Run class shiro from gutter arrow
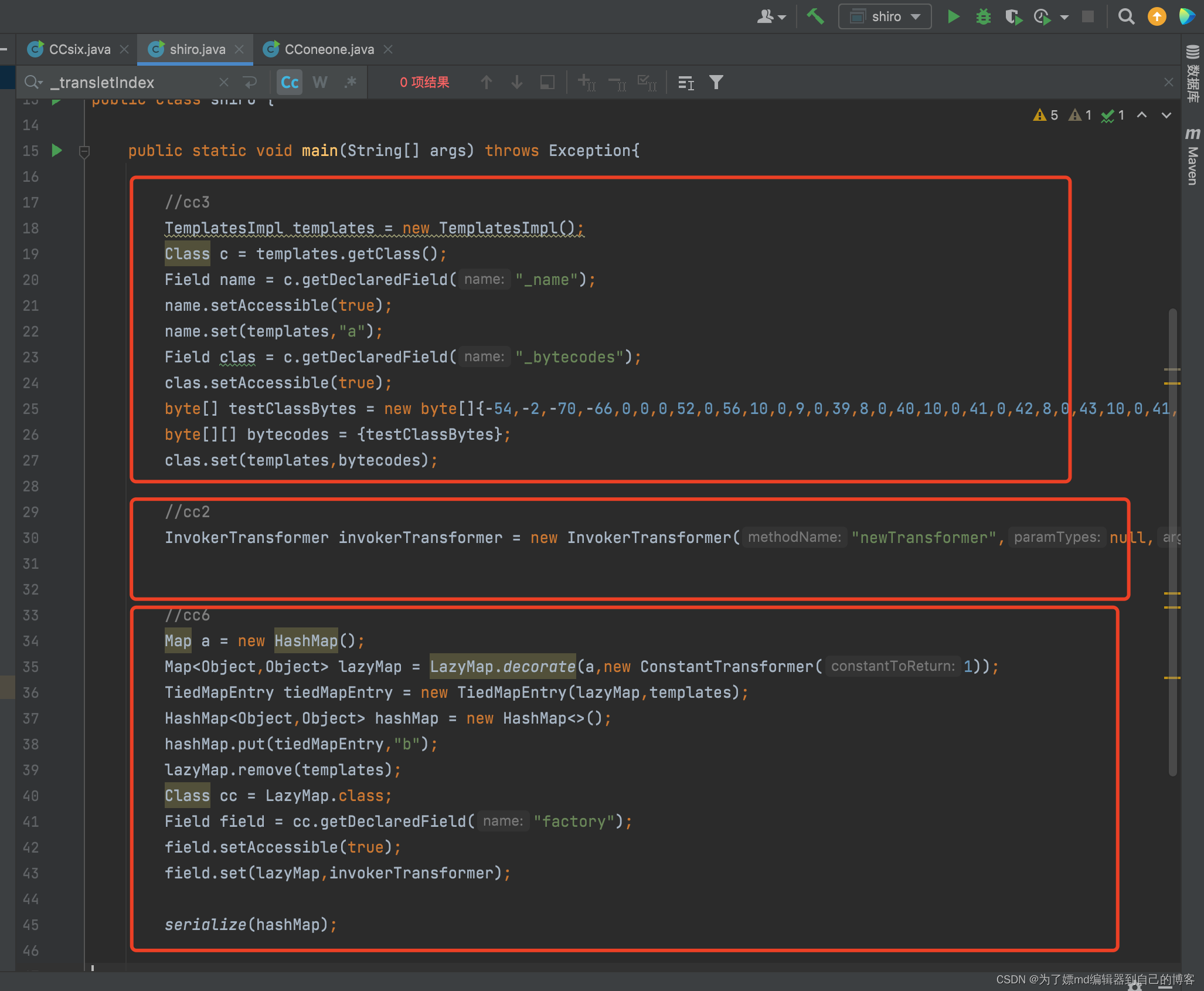This screenshot has width=1204, height=991. (56, 101)
